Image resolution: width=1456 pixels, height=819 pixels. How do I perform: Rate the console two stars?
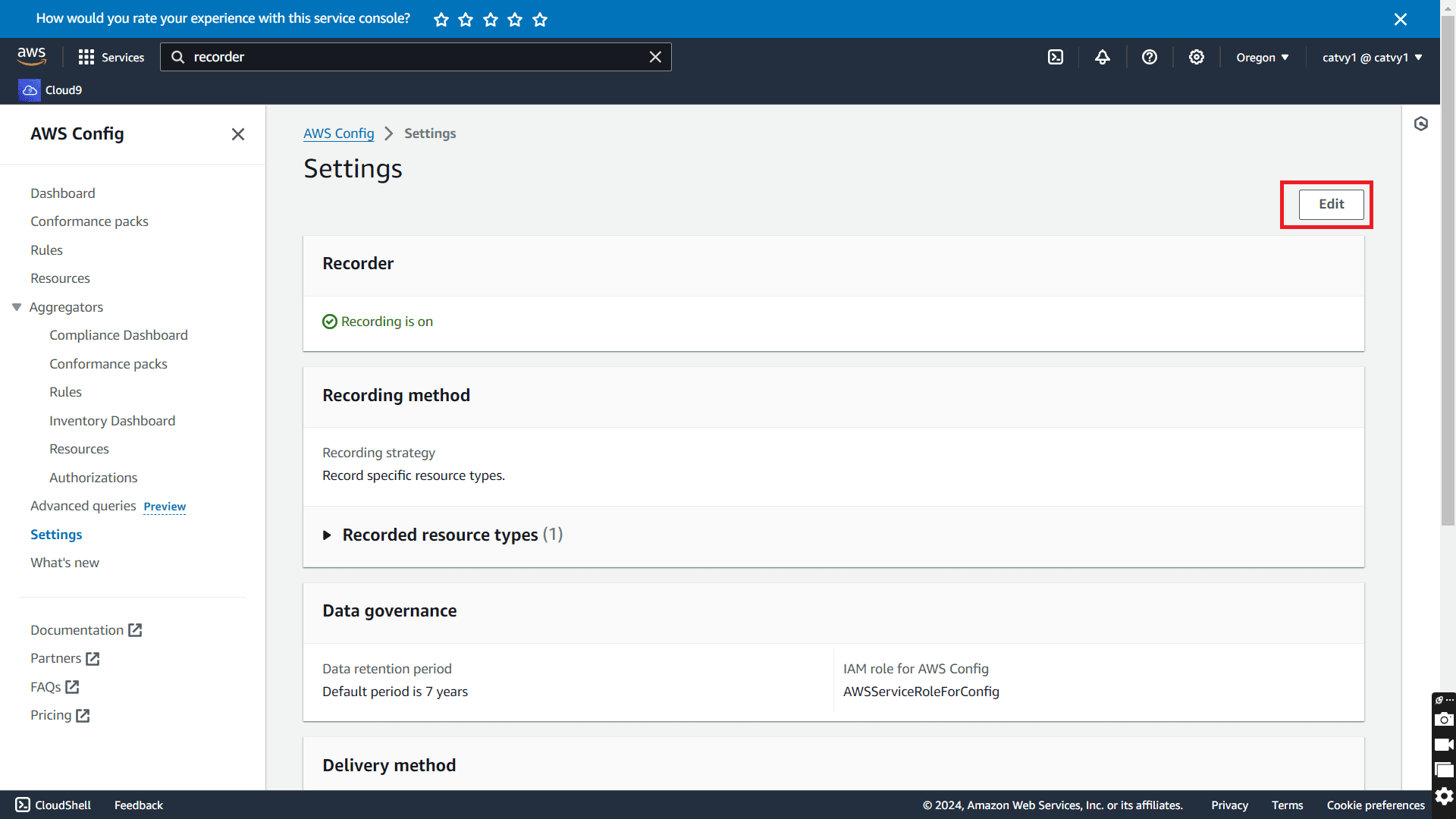point(466,19)
